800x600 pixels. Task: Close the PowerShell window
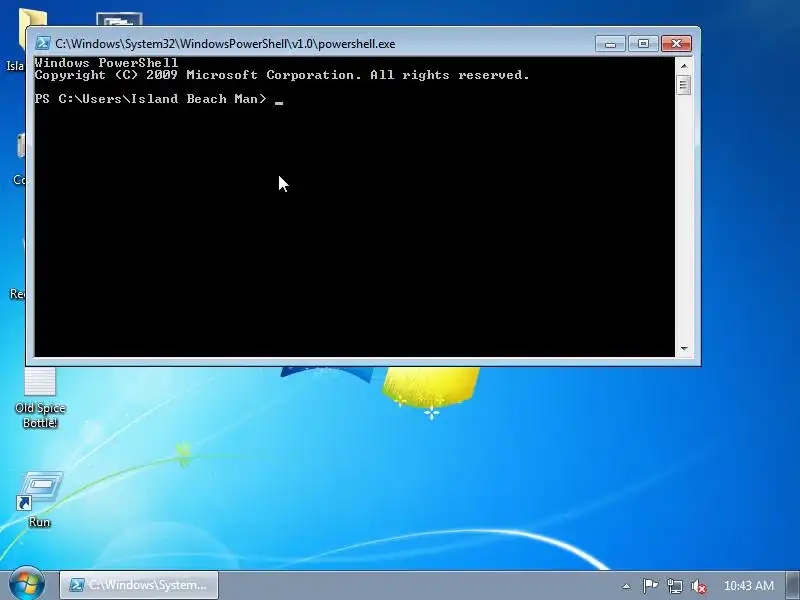[x=677, y=44]
